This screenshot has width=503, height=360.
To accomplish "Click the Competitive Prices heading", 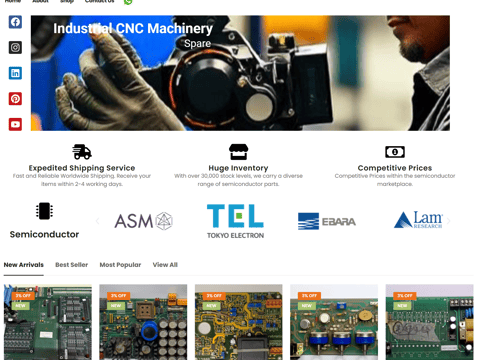I will (x=395, y=168).
